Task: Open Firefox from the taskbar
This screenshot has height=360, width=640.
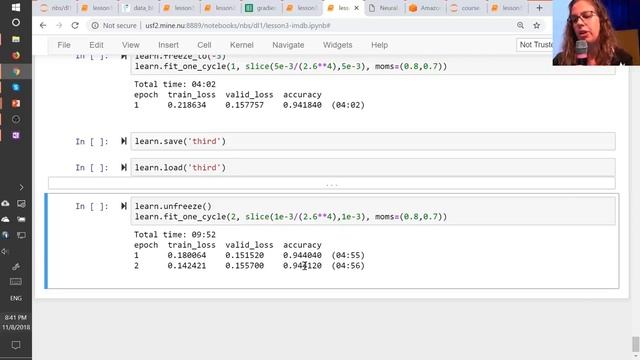Action: click(x=16, y=55)
